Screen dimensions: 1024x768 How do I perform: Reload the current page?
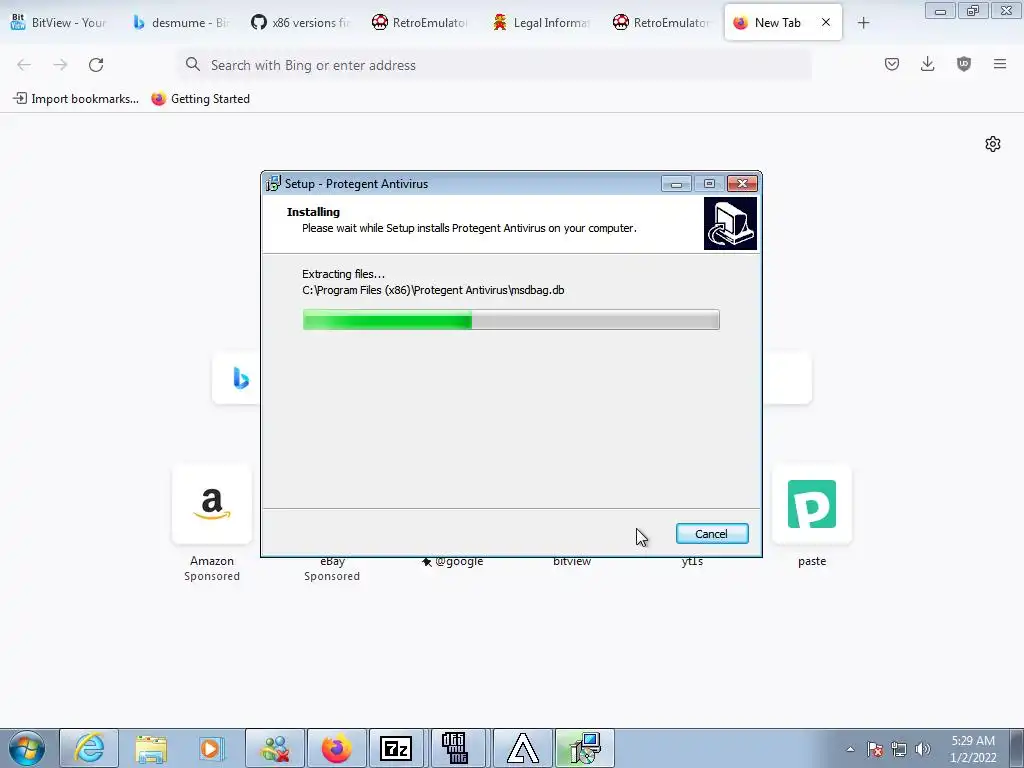click(x=96, y=65)
